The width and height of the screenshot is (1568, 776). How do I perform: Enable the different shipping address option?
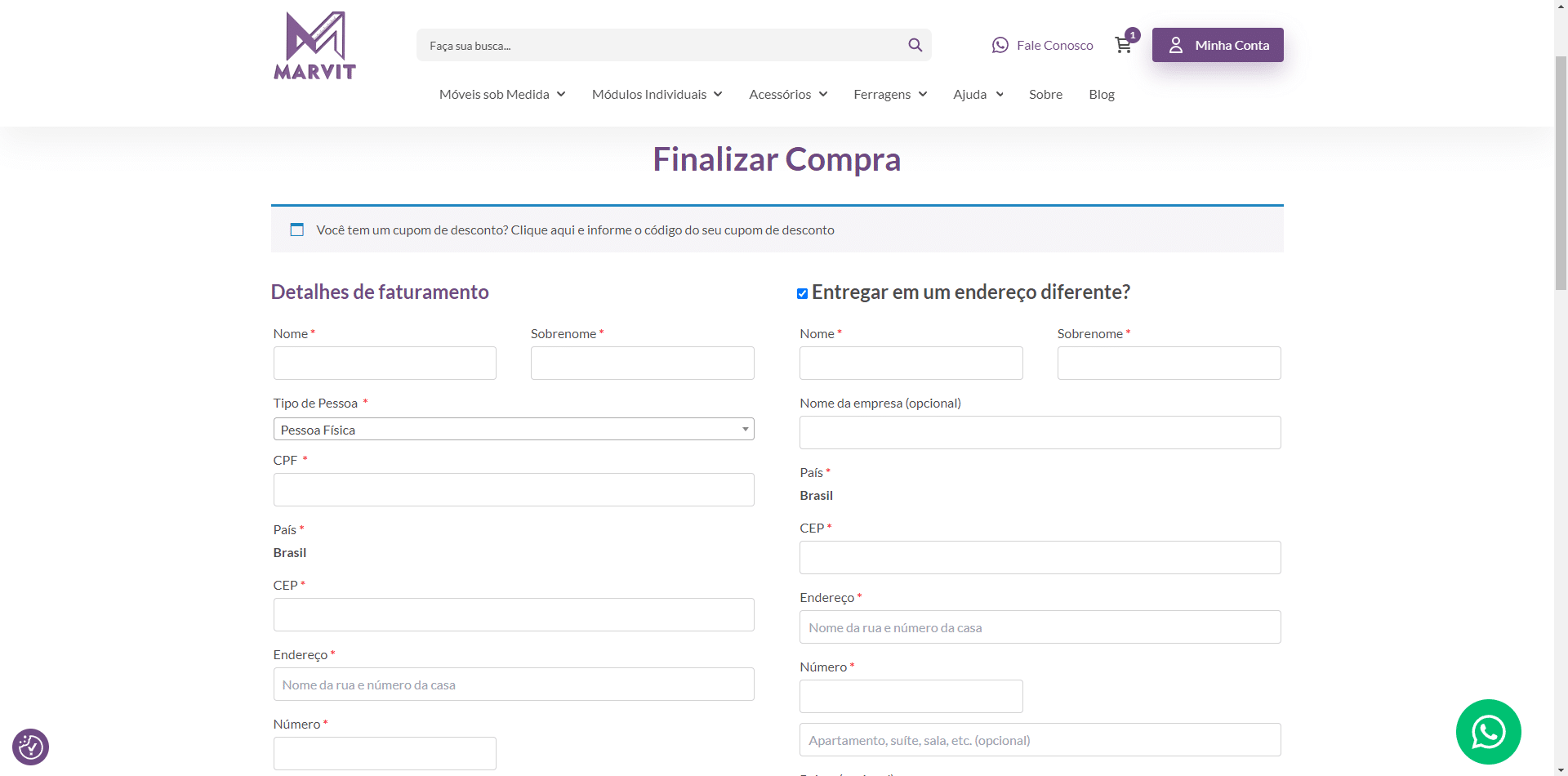[x=802, y=293]
